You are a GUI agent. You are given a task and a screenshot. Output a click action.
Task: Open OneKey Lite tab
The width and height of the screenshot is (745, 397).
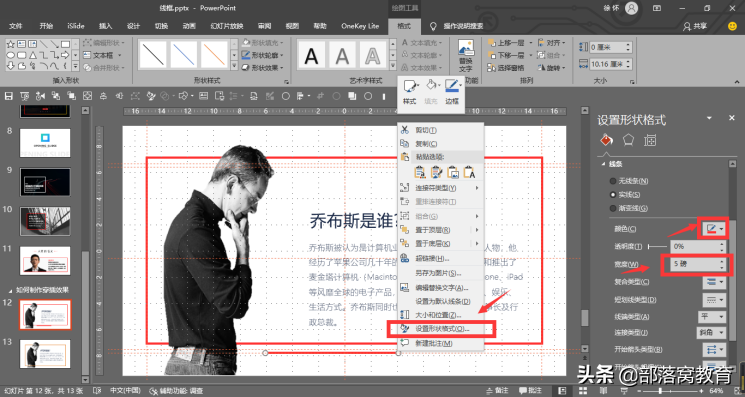360,26
